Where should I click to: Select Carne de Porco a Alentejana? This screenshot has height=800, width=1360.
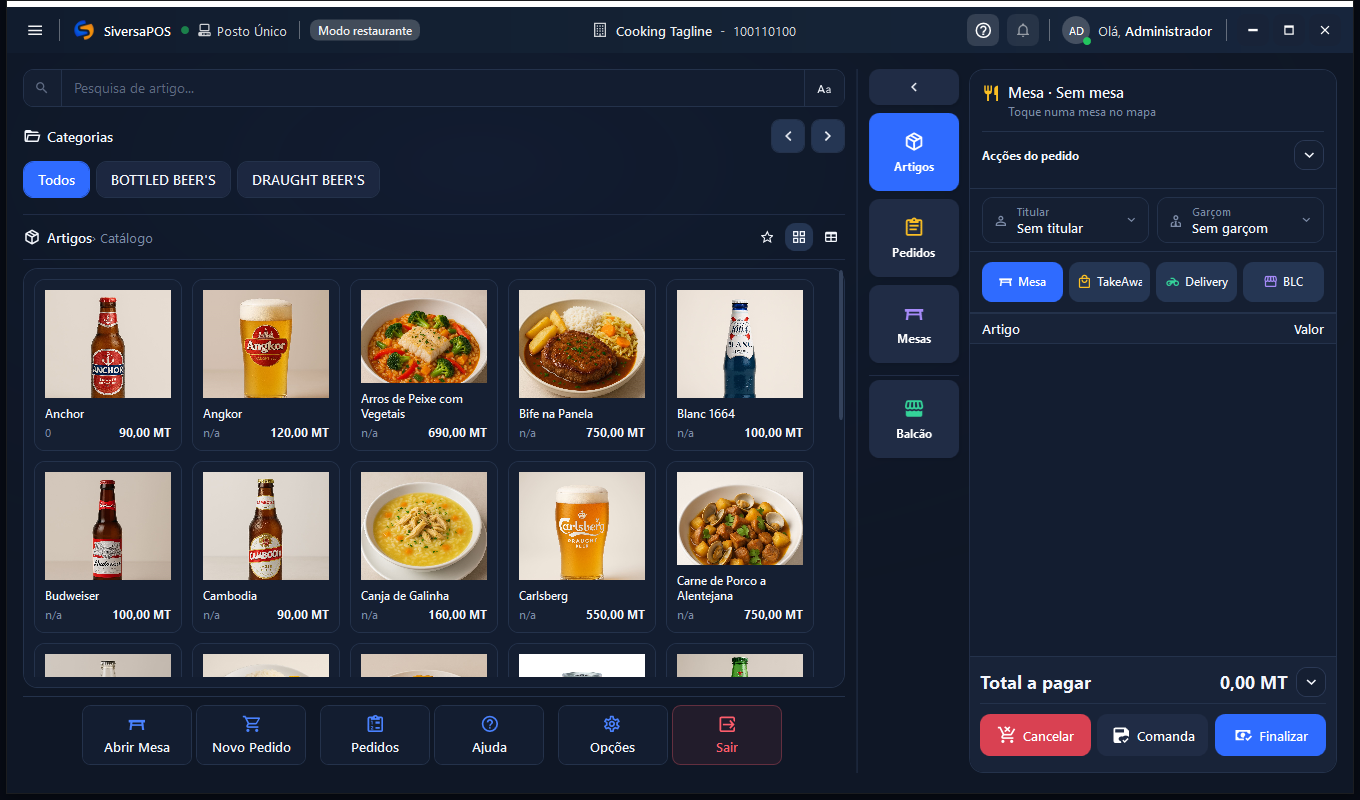pos(740,547)
